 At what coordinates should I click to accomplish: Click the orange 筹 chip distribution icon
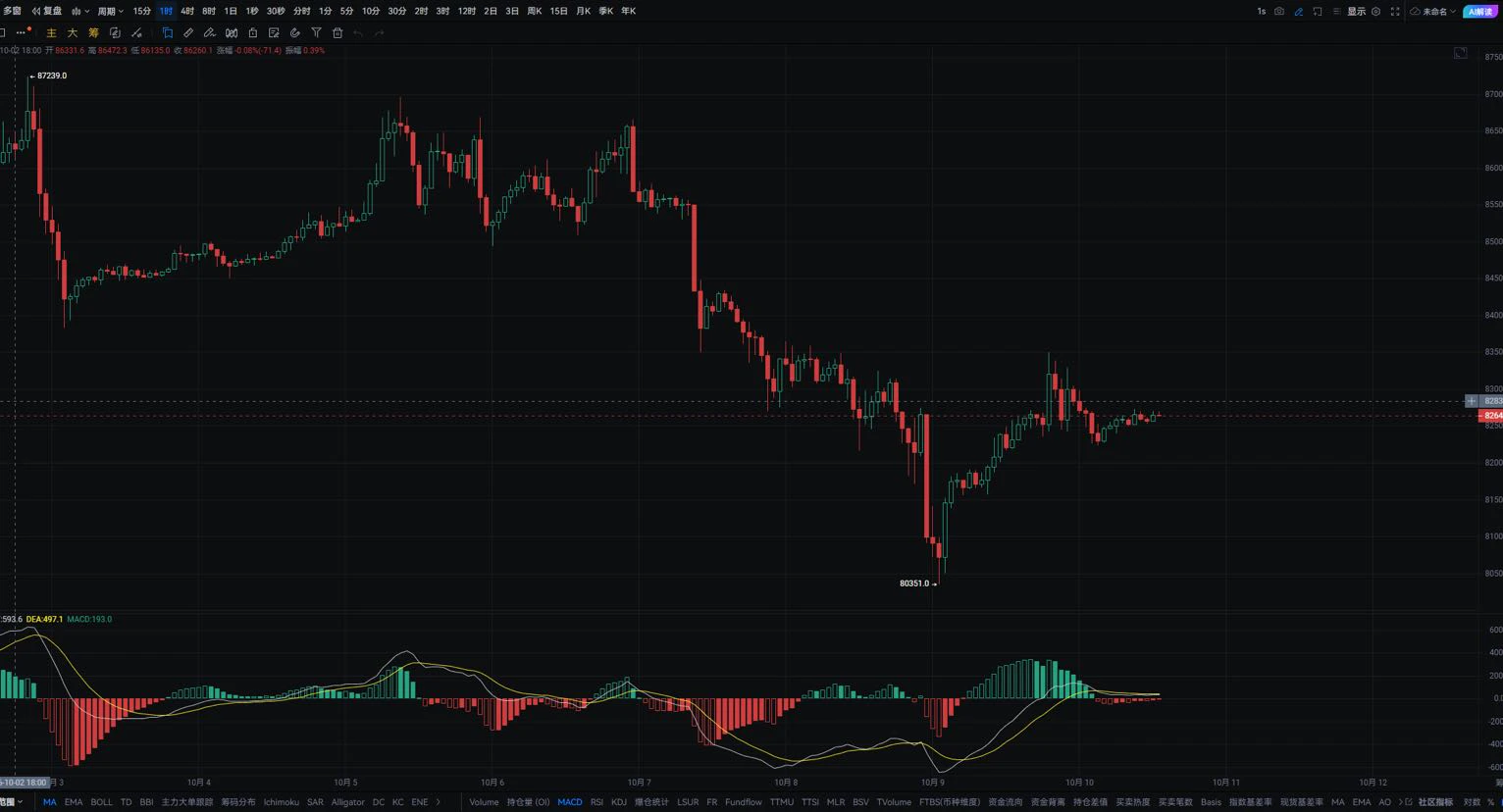click(x=93, y=33)
